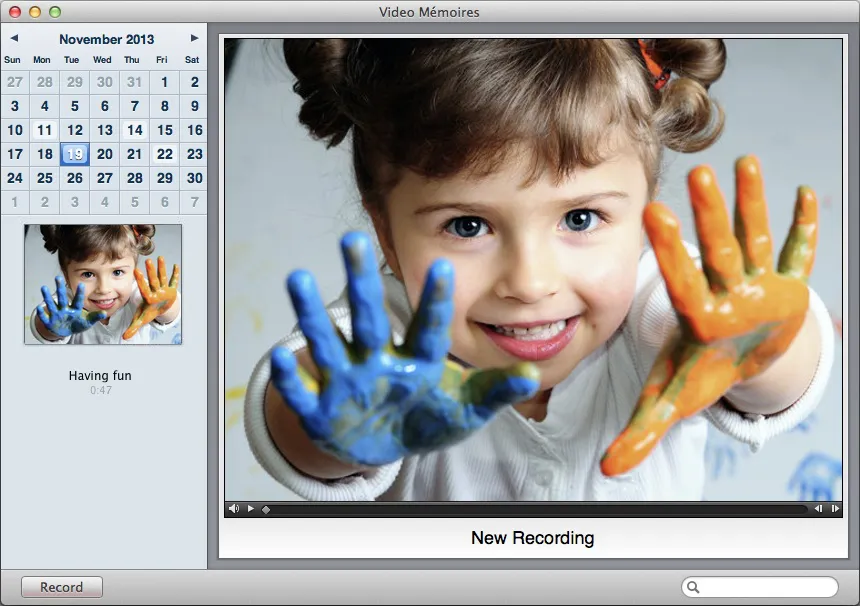This screenshot has height=606, width=860.
Task: Step backward one frame
Action: 818,508
